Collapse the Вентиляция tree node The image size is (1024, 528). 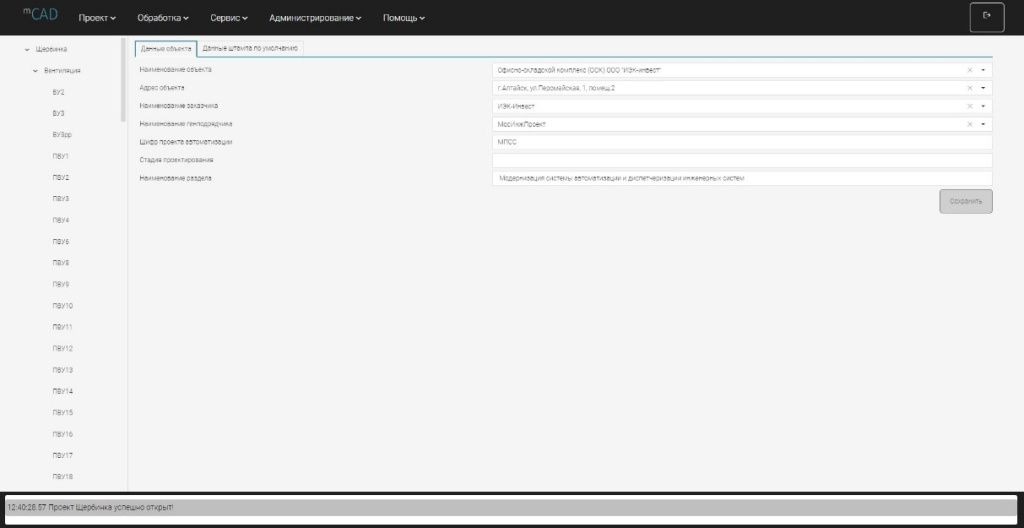pyautogui.click(x=35, y=71)
